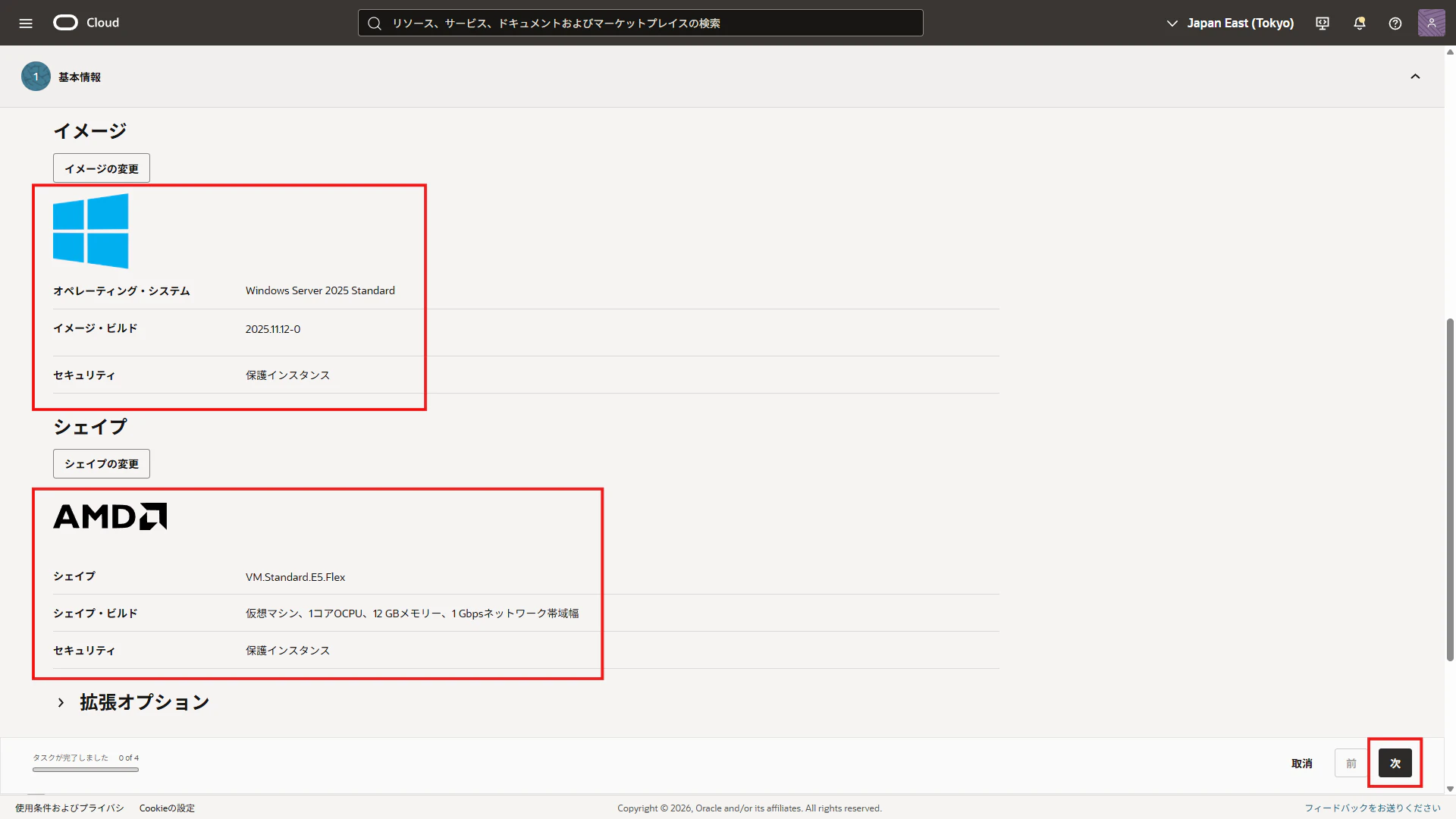Click the shape build description text

click(x=412, y=613)
